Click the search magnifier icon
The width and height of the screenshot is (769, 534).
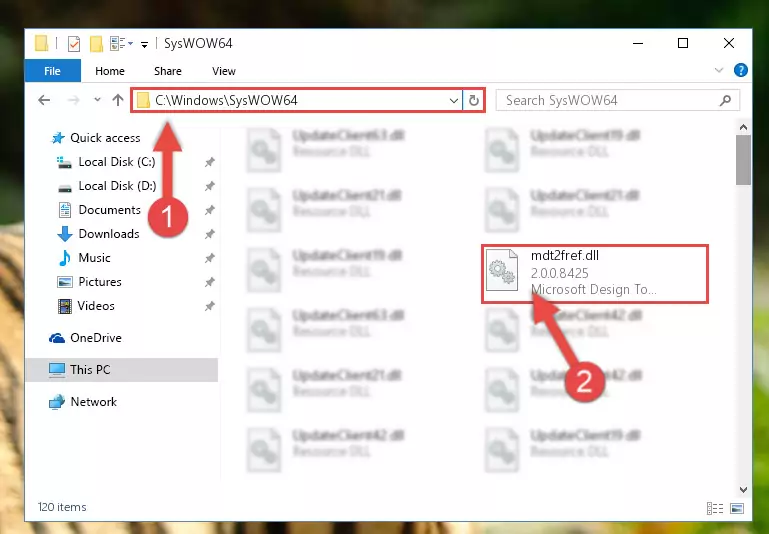point(725,101)
